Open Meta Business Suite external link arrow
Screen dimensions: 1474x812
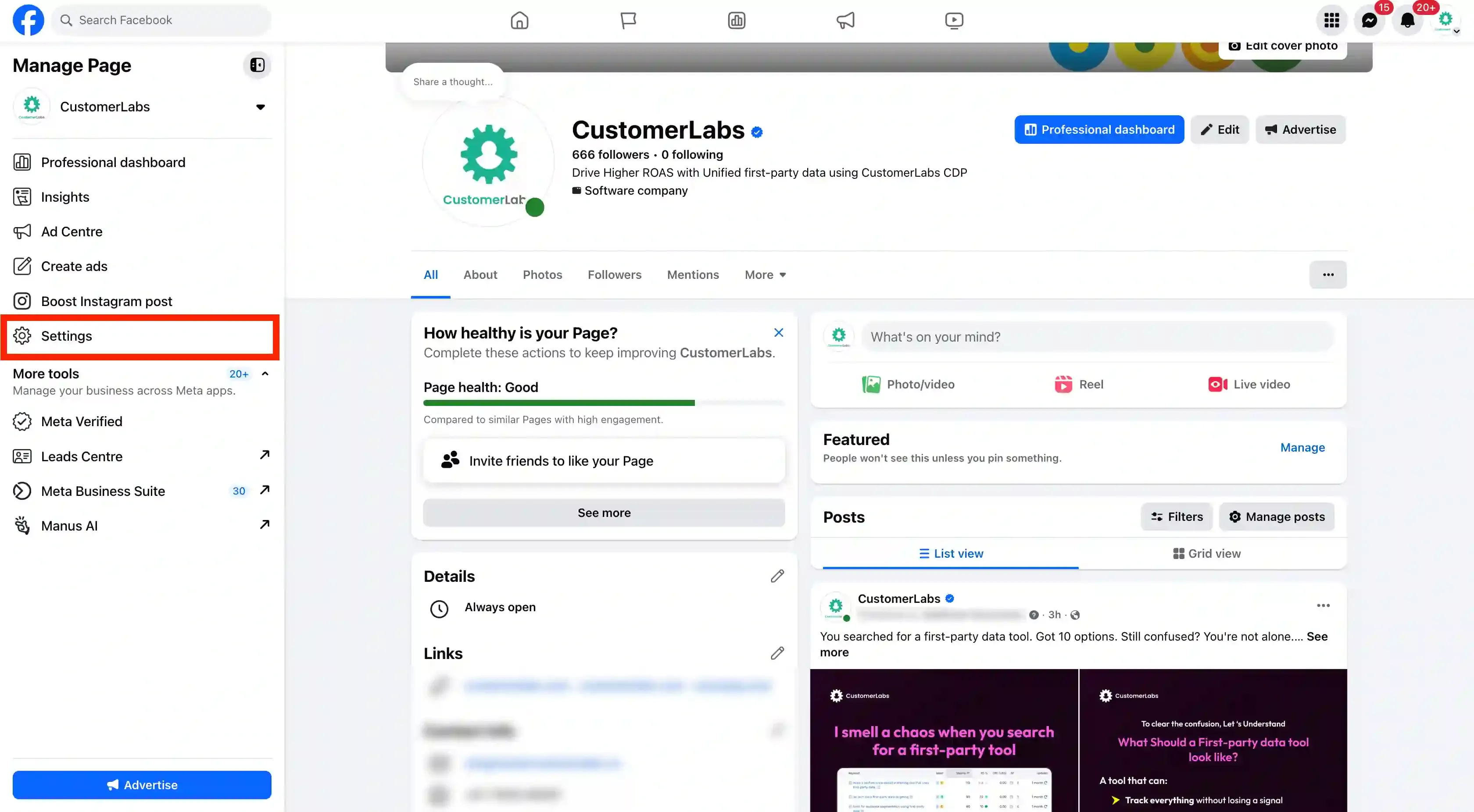265,490
